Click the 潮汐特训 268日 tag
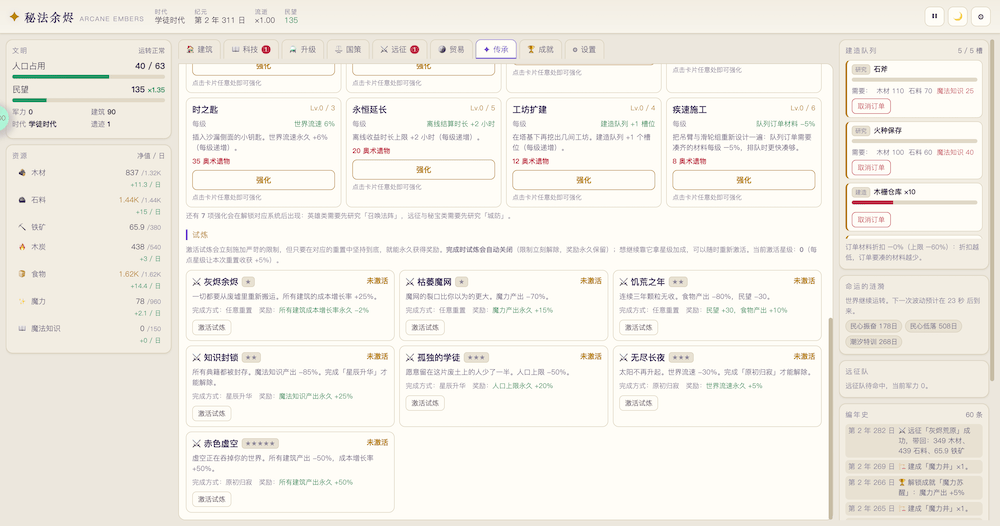 pyautogui.click(x=873, y=342)
